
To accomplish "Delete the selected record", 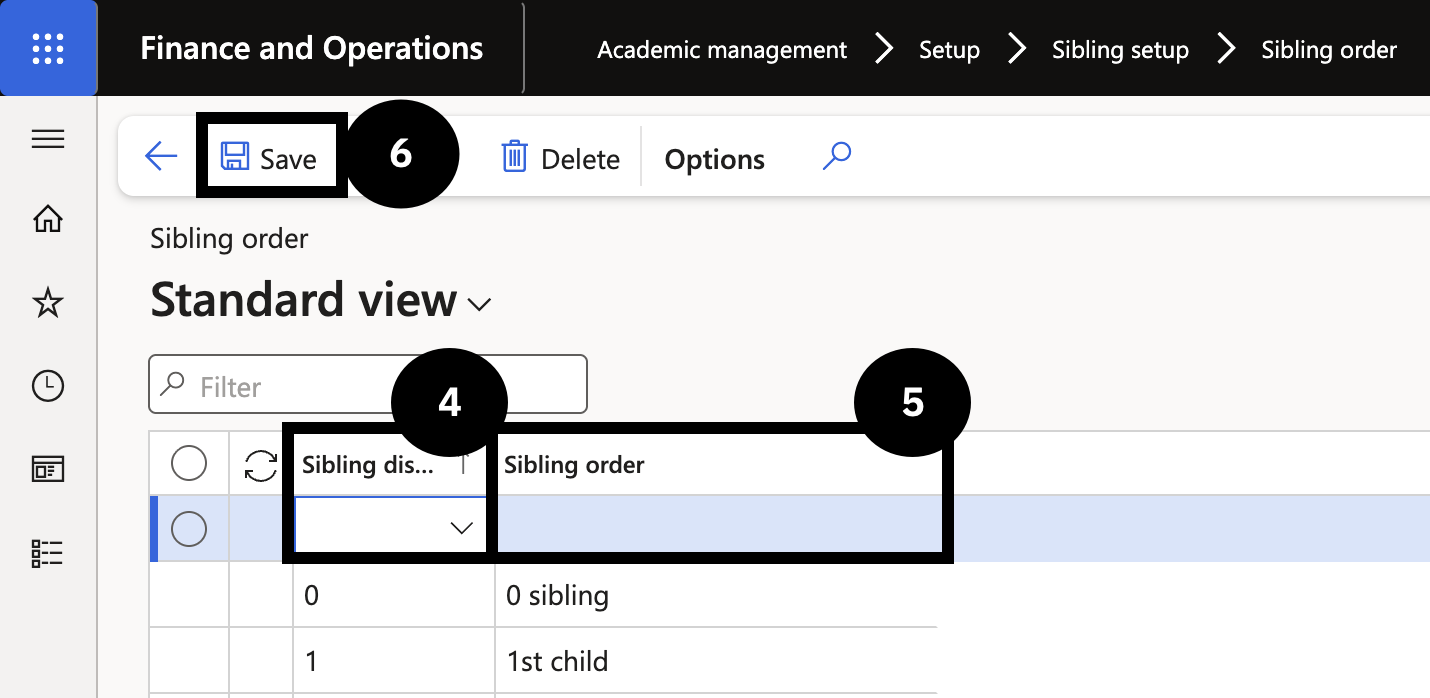I will point(560,158).
